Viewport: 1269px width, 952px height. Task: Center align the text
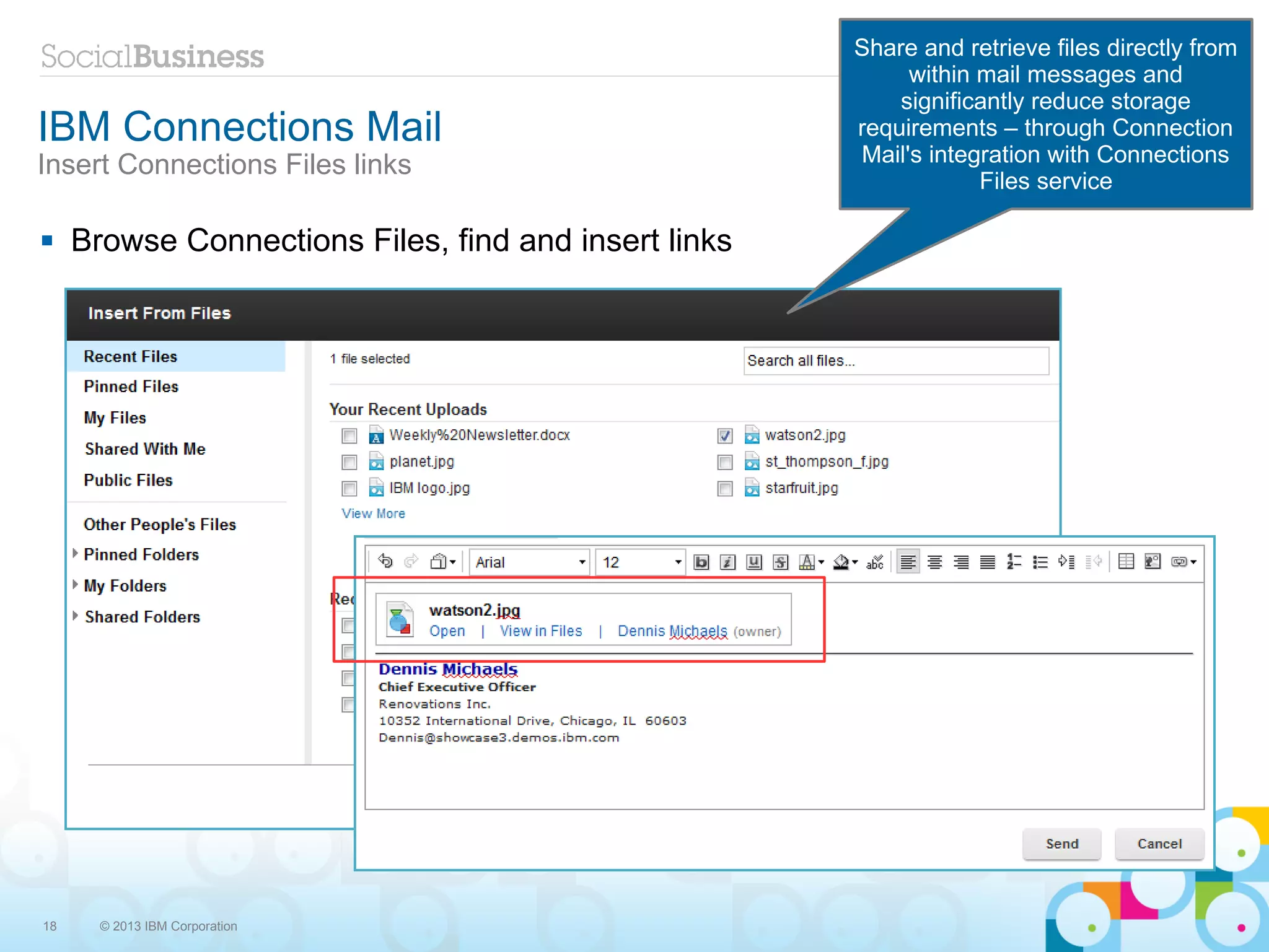pos(935,562)
